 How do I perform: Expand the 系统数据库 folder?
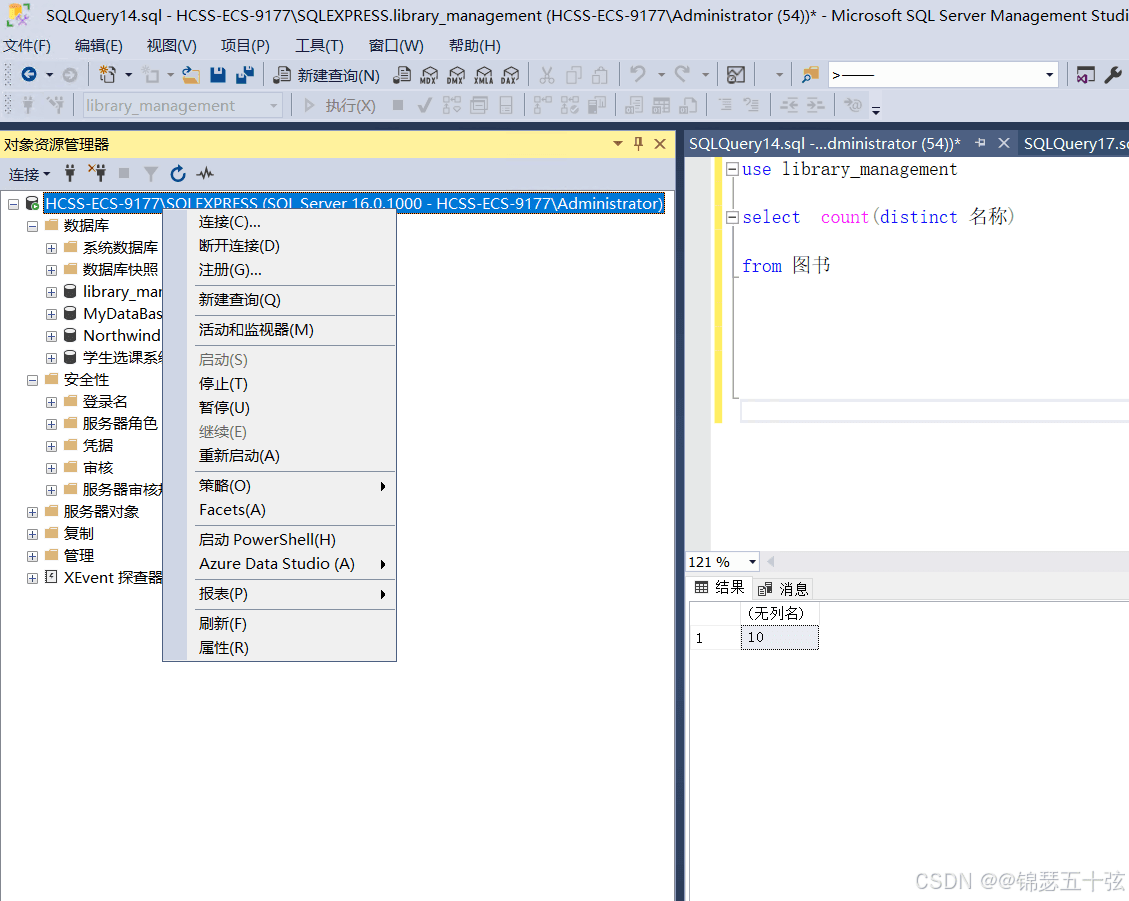pyautogui.click(x=51, y=248)
